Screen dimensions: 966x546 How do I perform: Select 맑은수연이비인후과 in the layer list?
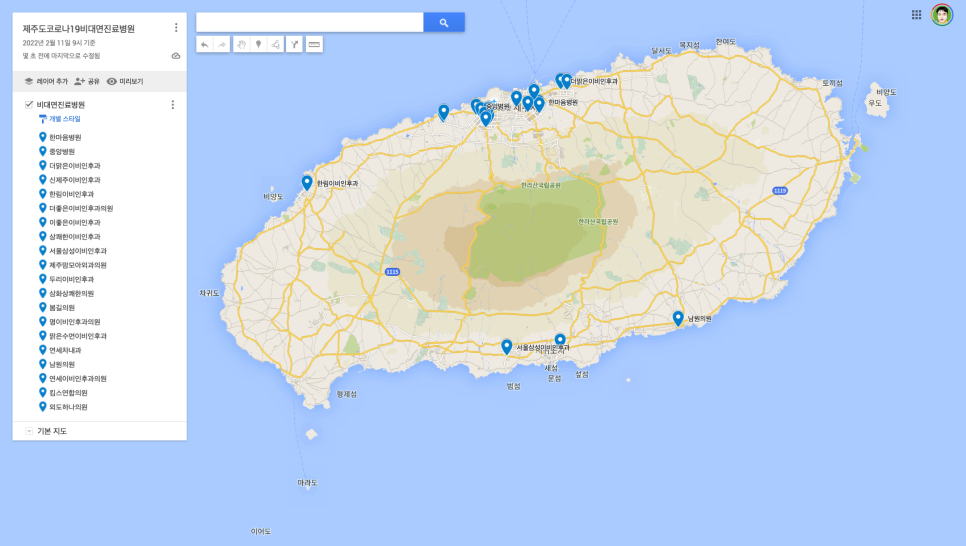click(x=78, y=336)
